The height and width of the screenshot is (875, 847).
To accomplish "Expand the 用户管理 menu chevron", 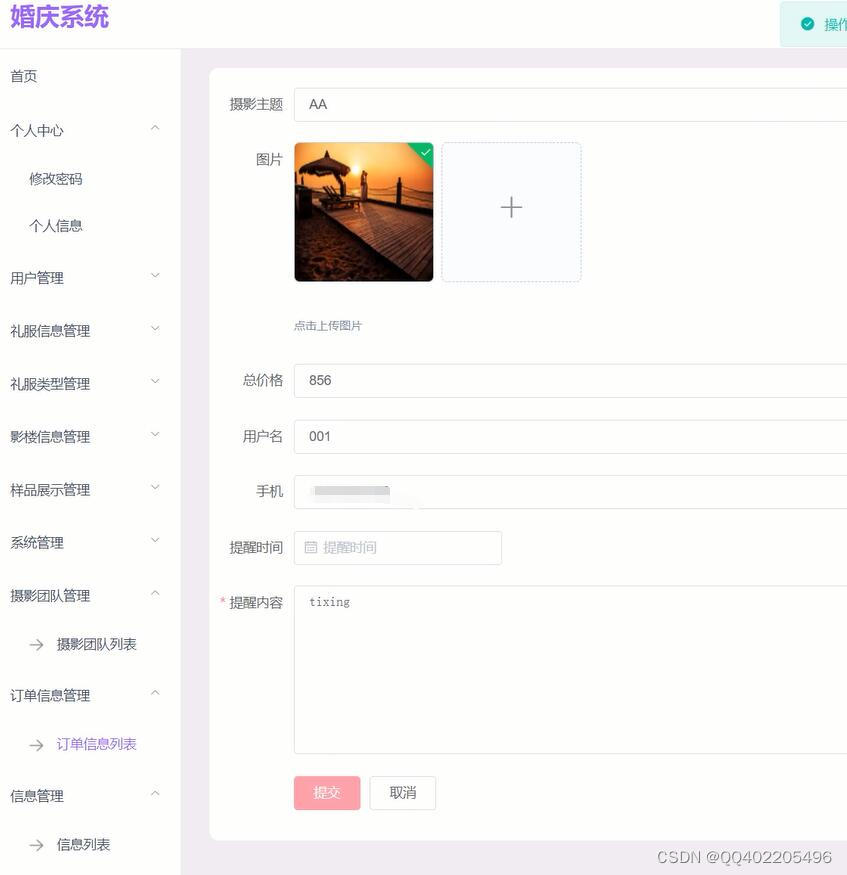I will coord(155,275).
